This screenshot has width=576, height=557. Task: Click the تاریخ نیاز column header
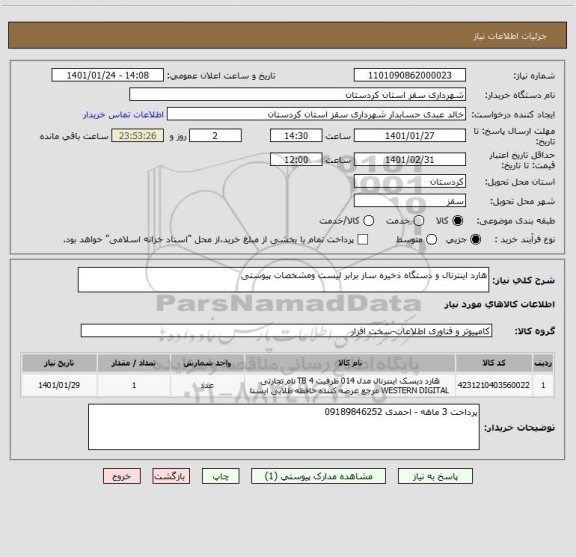coord(59,363)
